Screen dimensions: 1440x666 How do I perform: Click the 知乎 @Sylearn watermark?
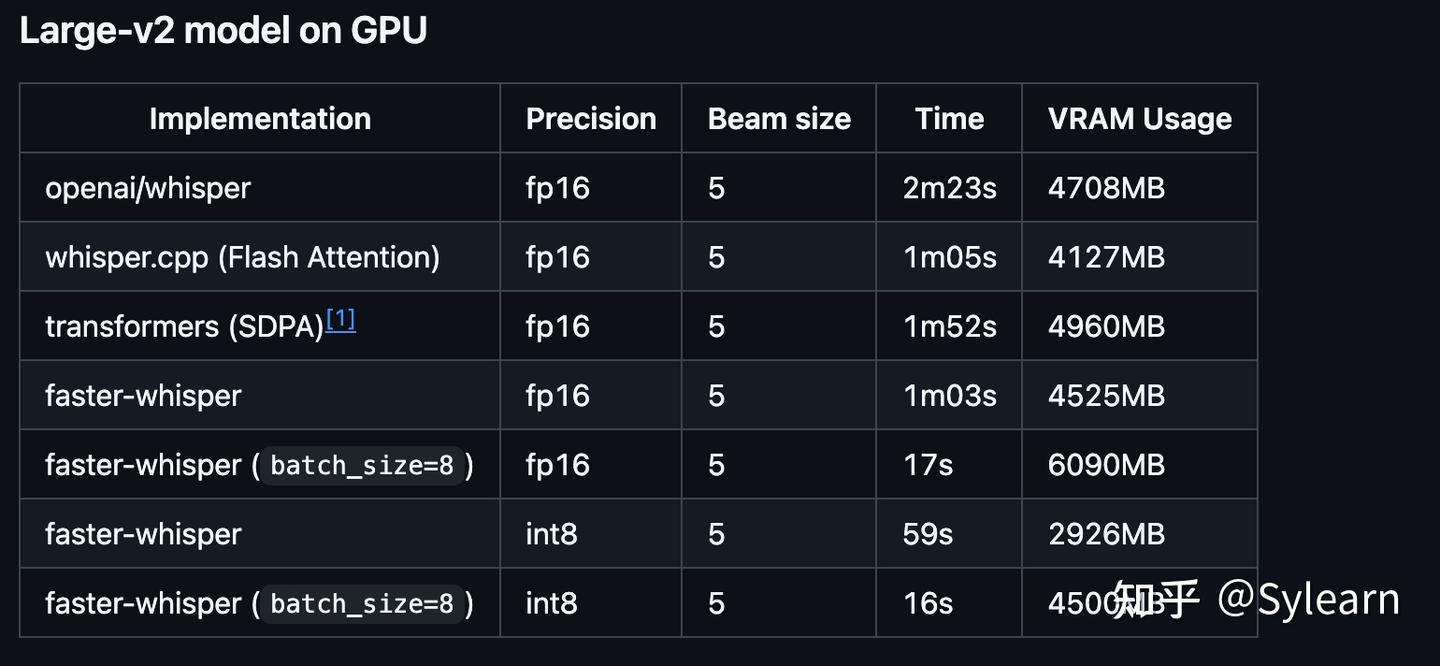1256,599
